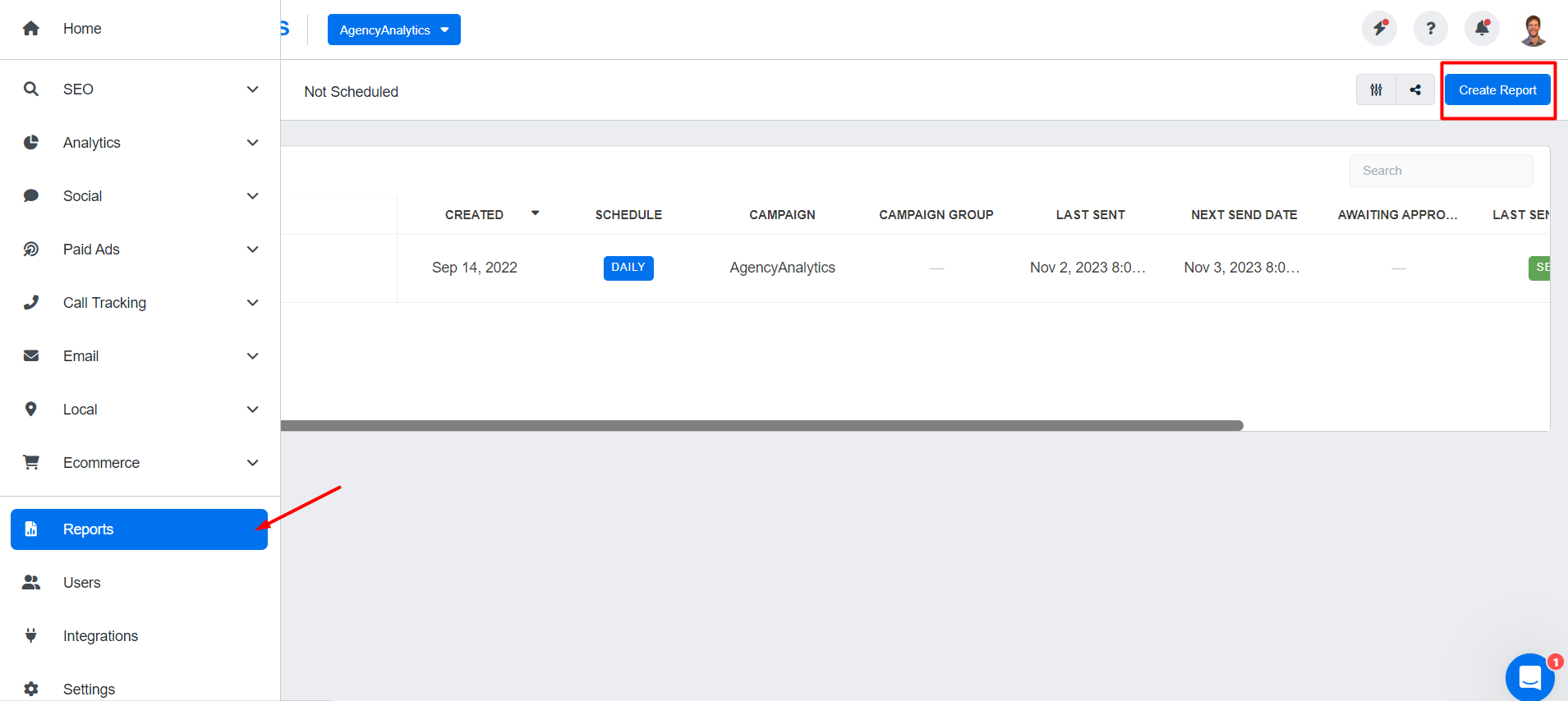Click the Integrations plug icon
This screenshot has height=701, width=1568.
coord(31,635)
